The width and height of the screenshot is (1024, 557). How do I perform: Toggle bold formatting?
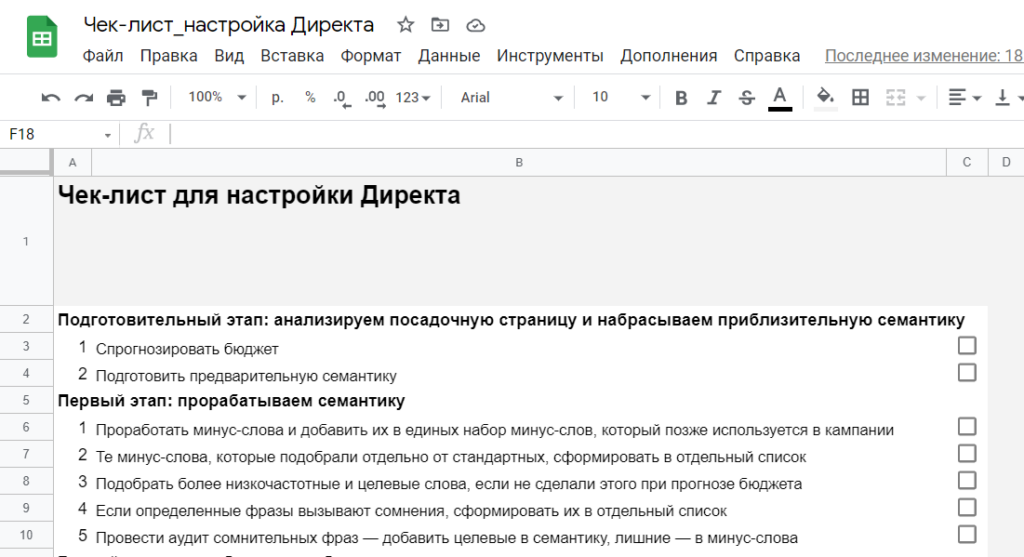click(x=681, y=98)
